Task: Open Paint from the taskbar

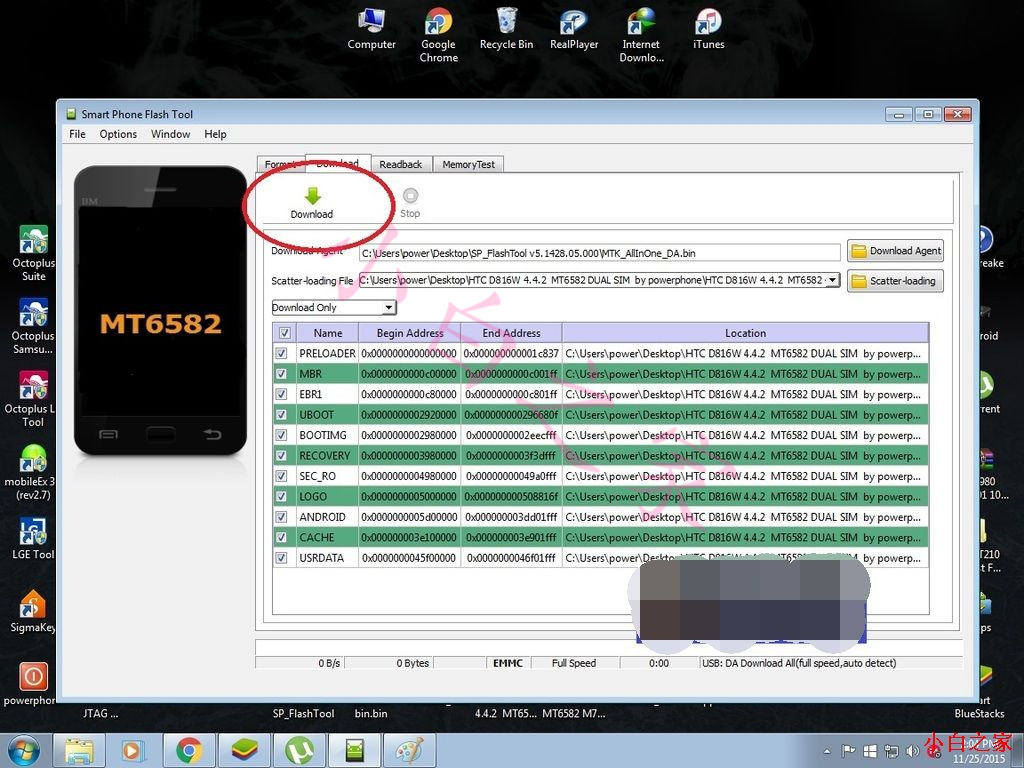Action: point(409,750)
